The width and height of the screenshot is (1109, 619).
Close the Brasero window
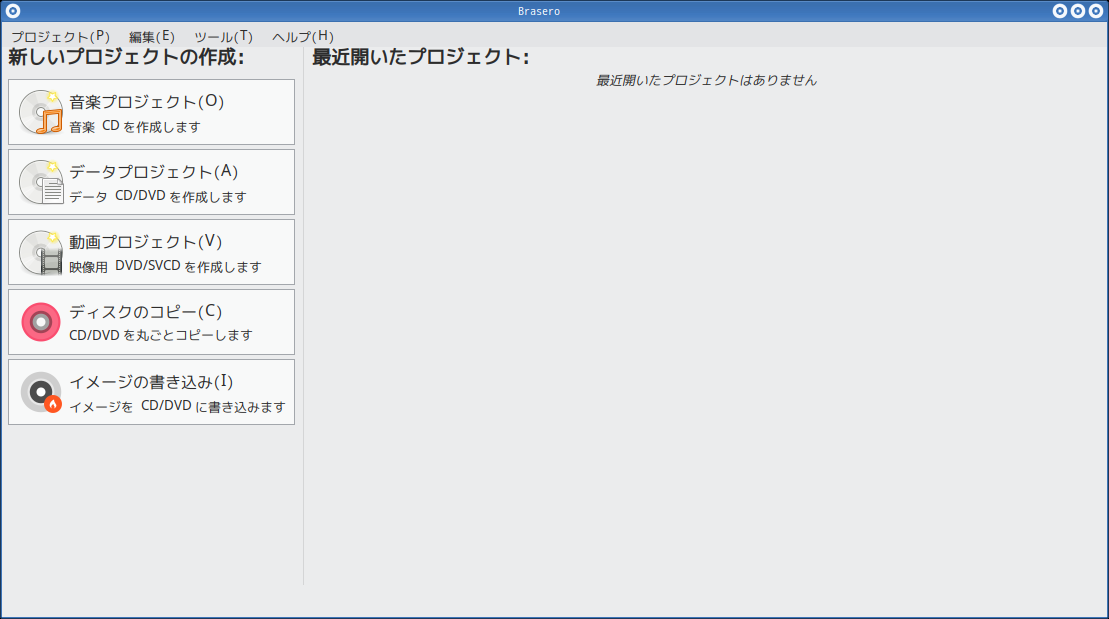[1096, 11]
